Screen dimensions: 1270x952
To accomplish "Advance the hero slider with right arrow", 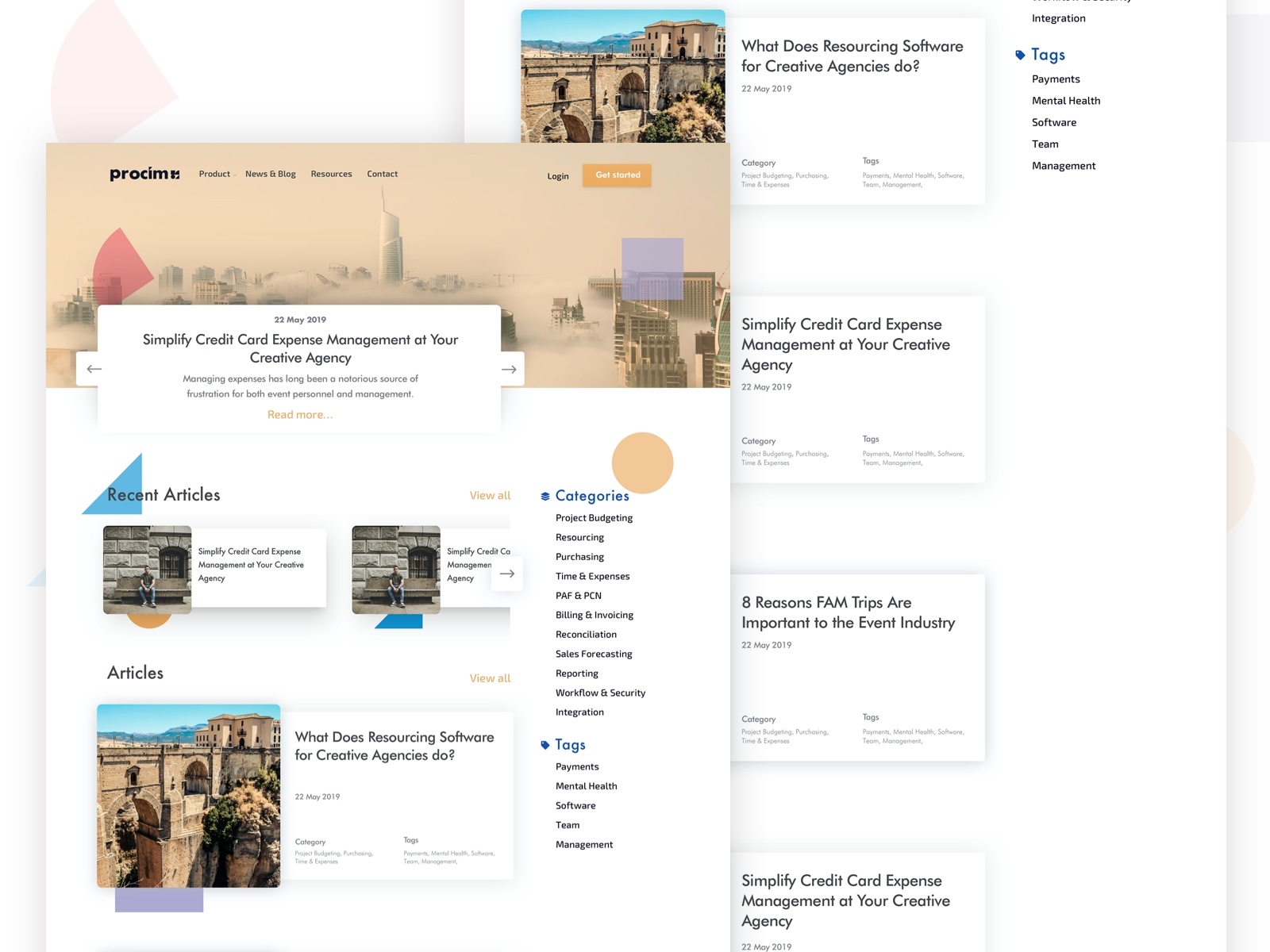I will [x=509, y=369].
